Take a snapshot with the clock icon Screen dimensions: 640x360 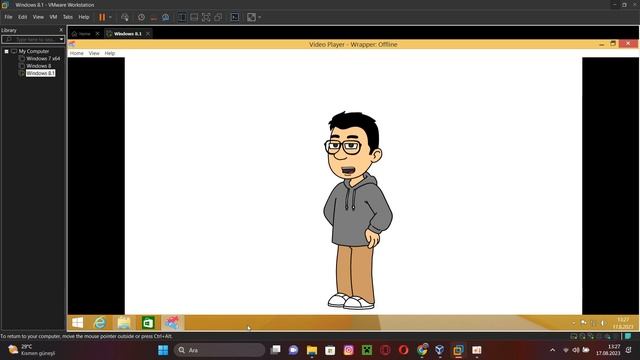141,17
